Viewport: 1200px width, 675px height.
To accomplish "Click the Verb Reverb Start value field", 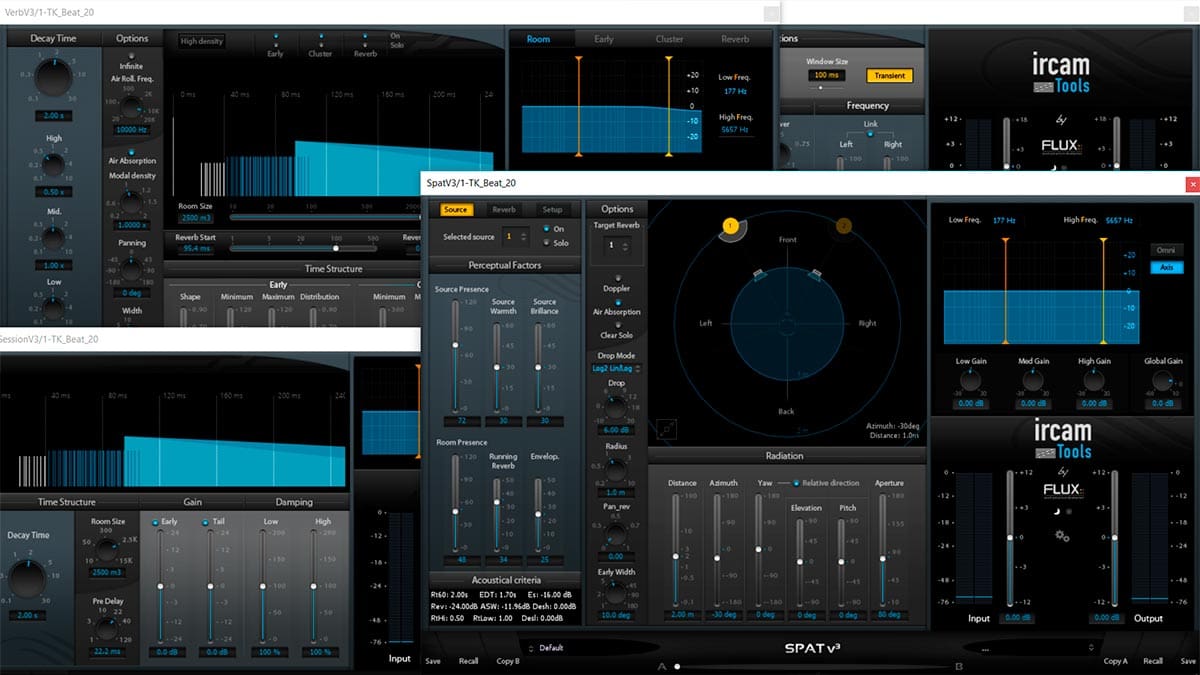I will (196, 248).
